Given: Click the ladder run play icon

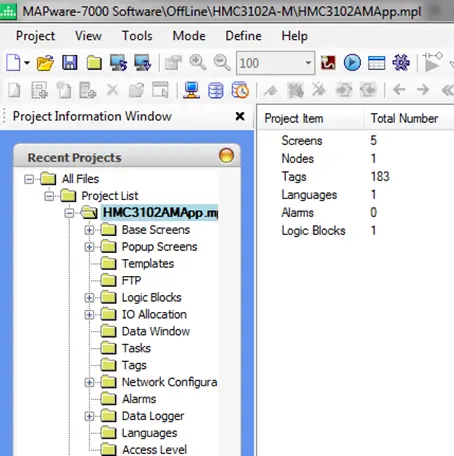Looking at the screenshot, I should pos(432,62).
